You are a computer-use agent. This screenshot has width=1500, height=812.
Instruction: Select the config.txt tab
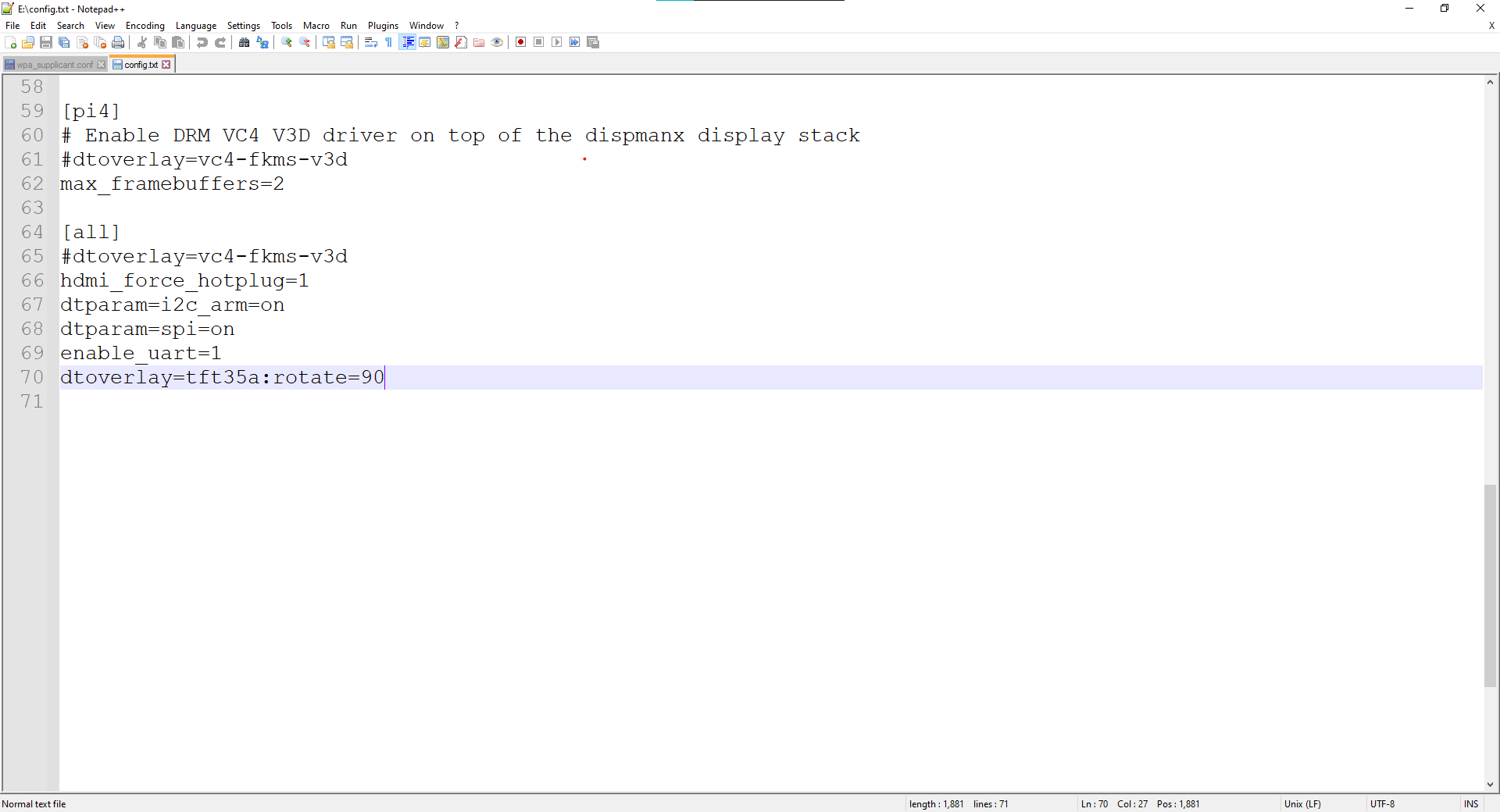(141, 65)
